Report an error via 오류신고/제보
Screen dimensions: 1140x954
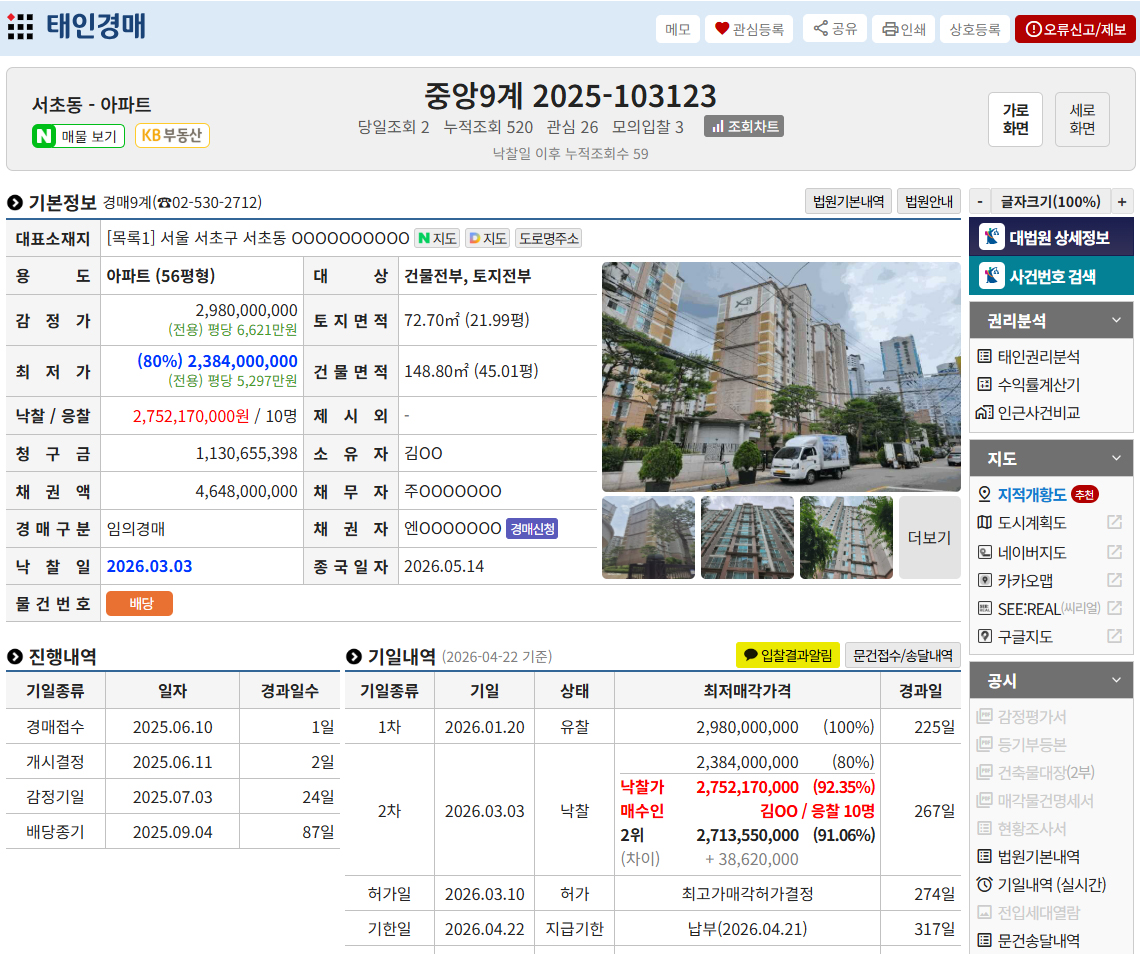coord(1075,29)
